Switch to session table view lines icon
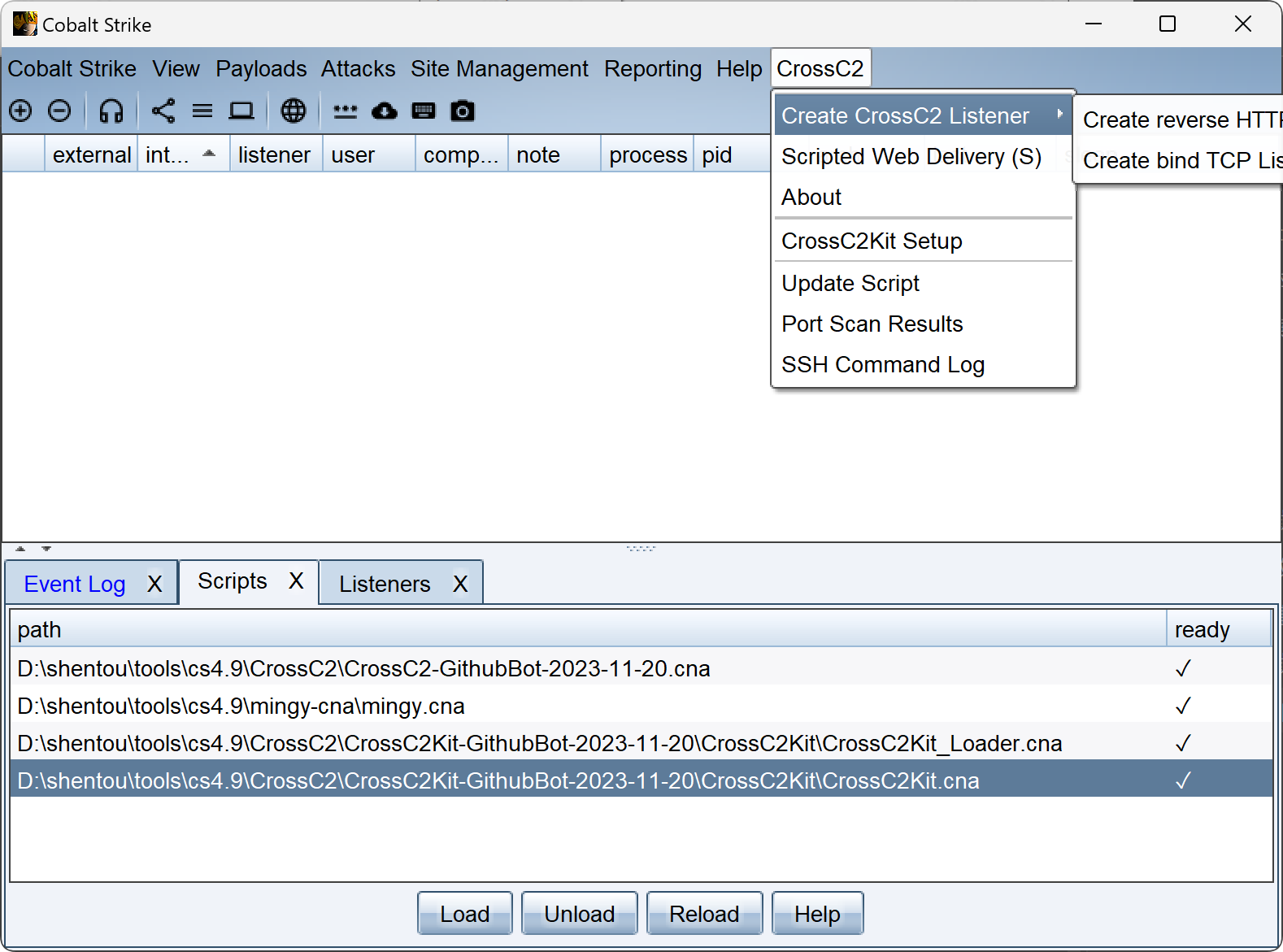This screenshot has height=952, width=1283. (x=202, y=111)
